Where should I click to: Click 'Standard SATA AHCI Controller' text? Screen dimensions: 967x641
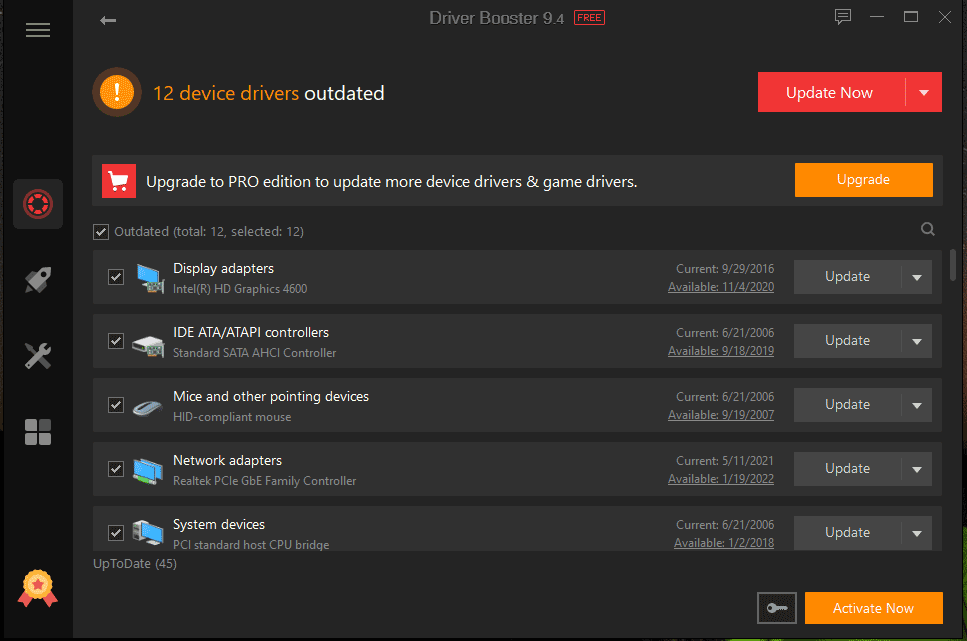255,353
